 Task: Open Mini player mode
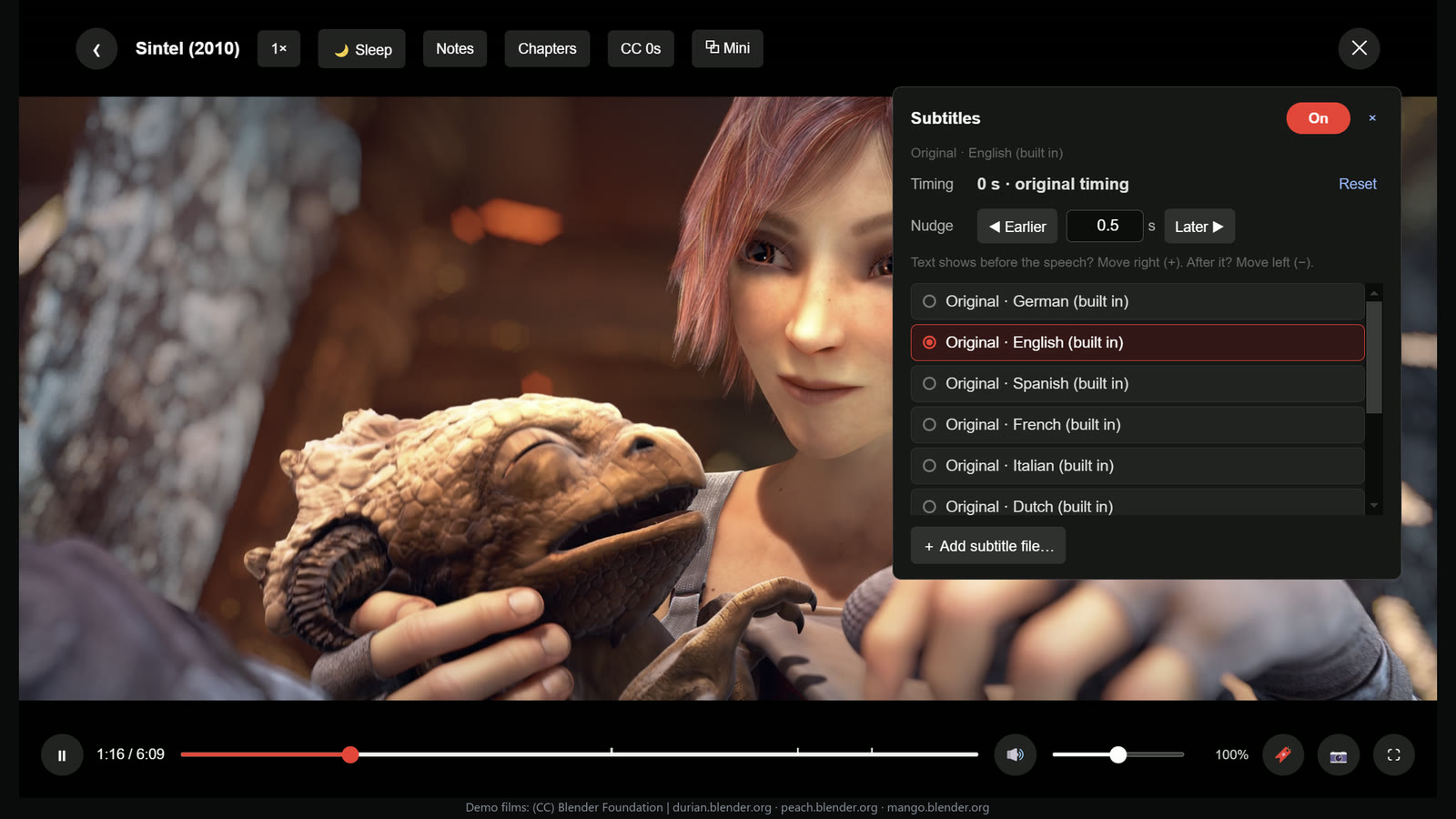[727, 48]
